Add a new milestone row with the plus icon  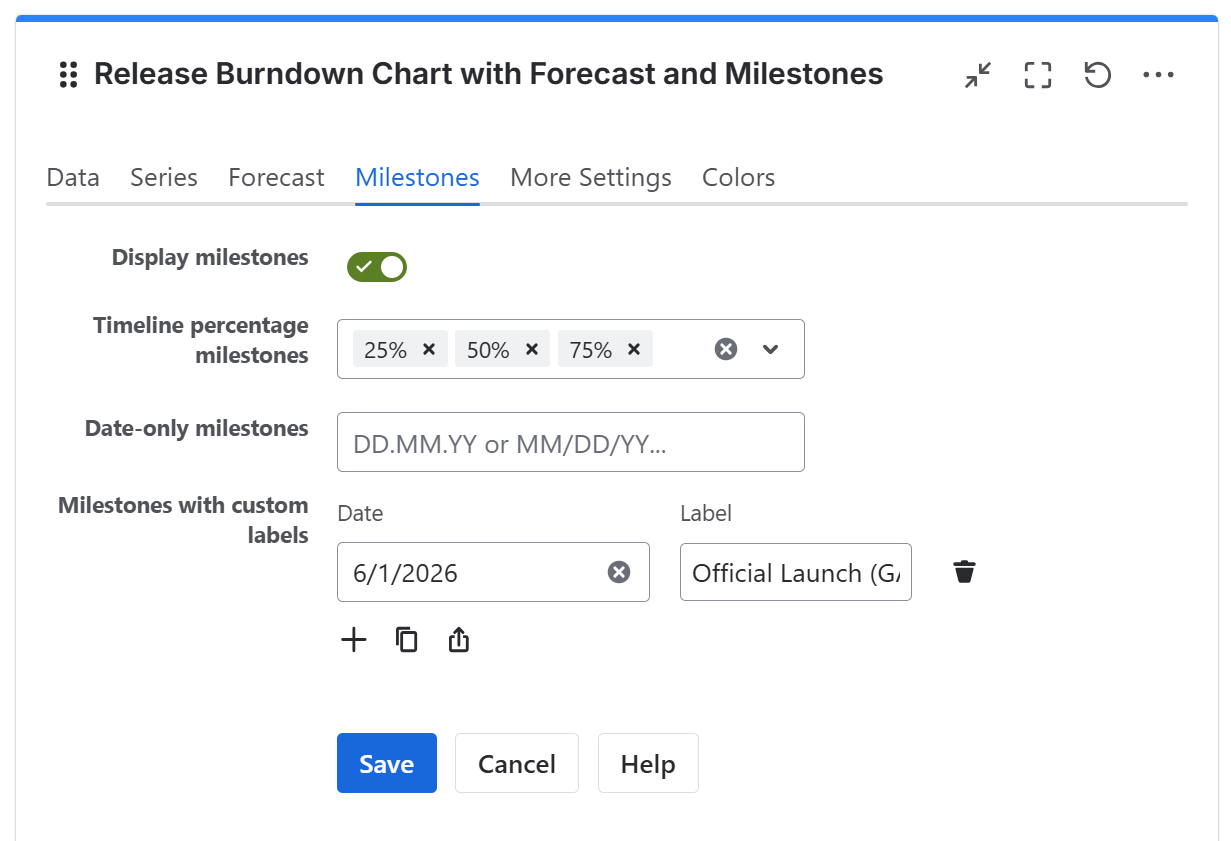[x=354, y=639]
